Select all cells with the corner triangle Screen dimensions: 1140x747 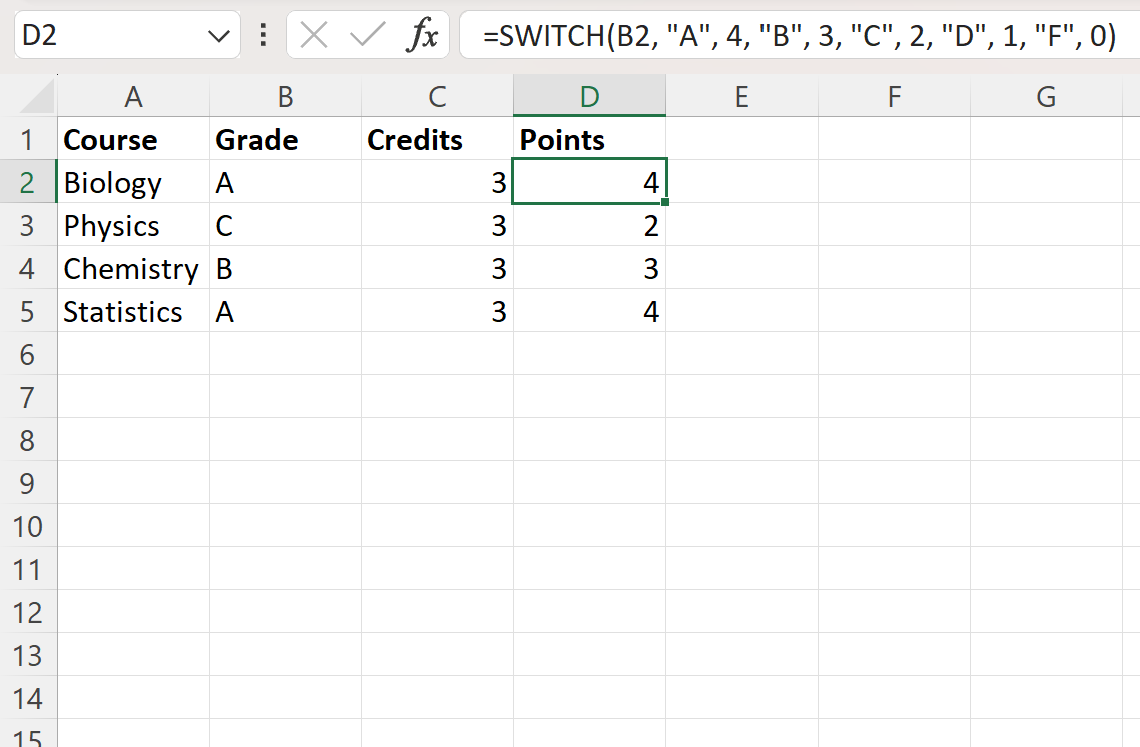(x=37, y=97)
